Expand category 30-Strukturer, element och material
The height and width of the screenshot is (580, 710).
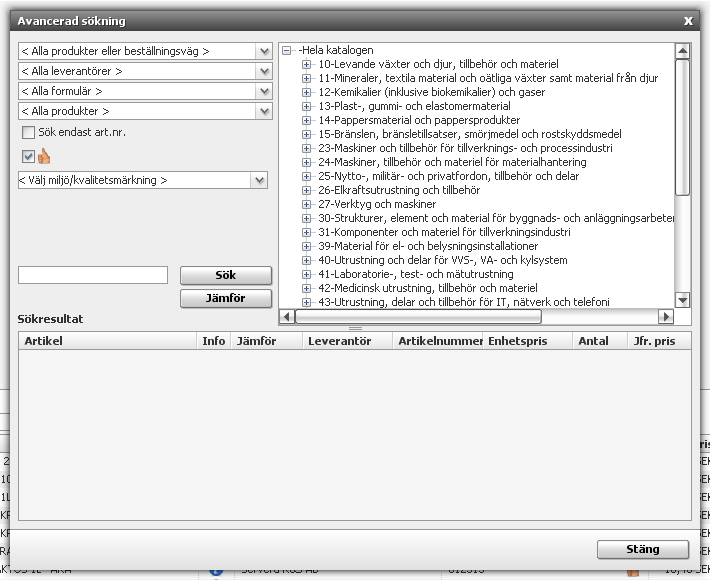coord(307,219)
